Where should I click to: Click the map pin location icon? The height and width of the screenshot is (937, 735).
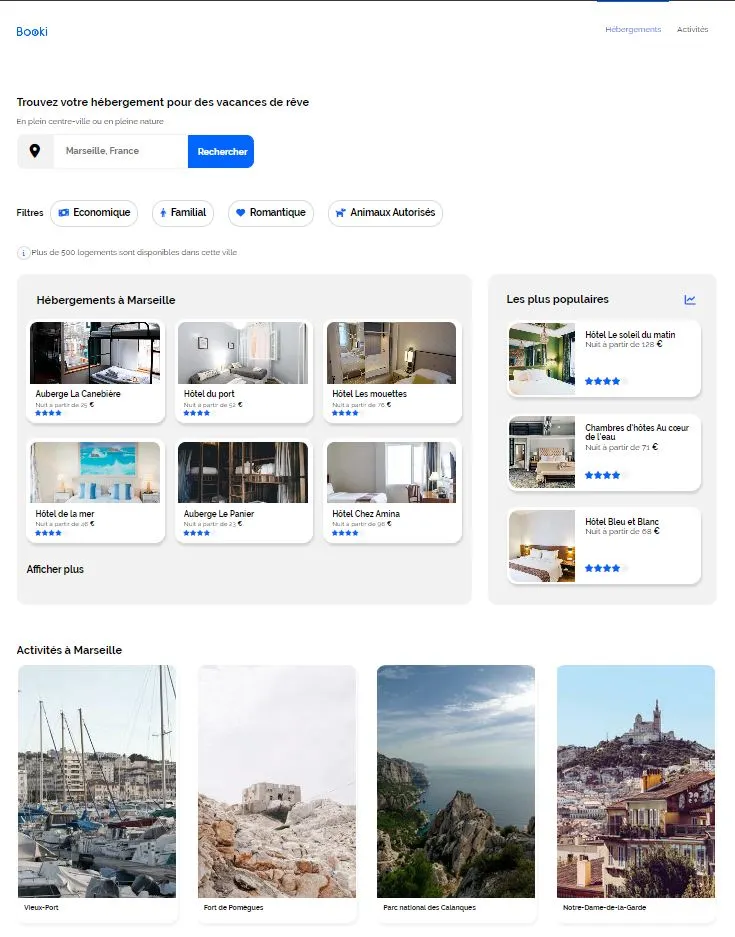click(x=35, y=151)
